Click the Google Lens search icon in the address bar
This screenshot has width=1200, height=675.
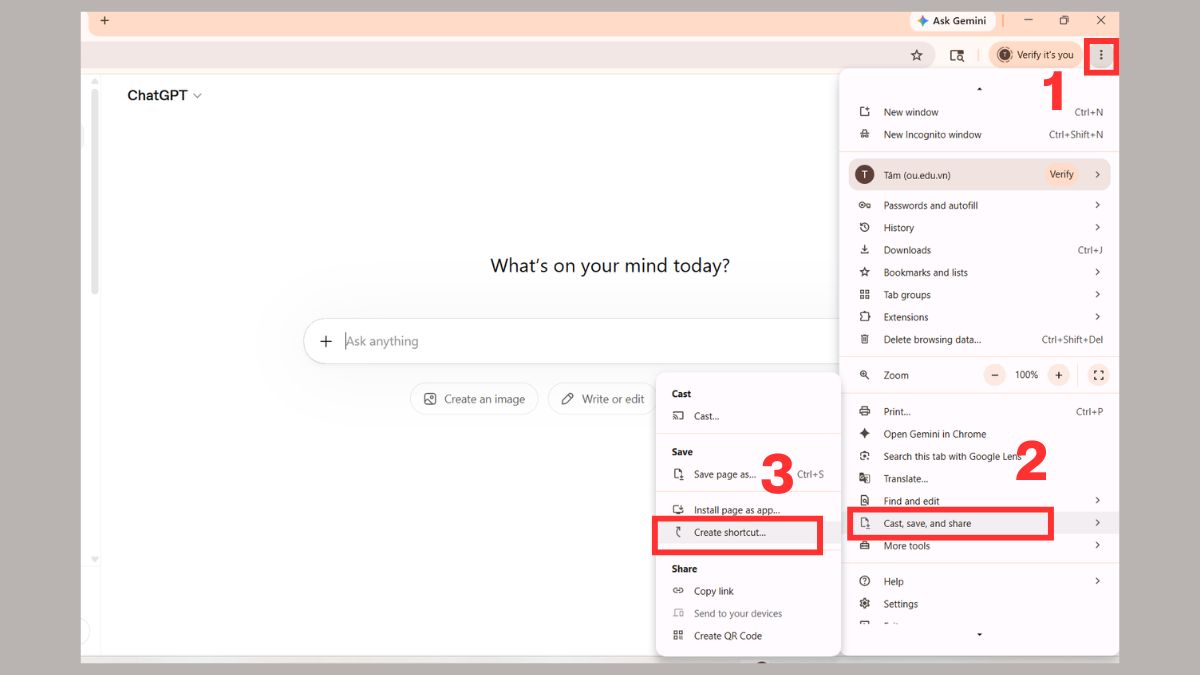point(957,55)
